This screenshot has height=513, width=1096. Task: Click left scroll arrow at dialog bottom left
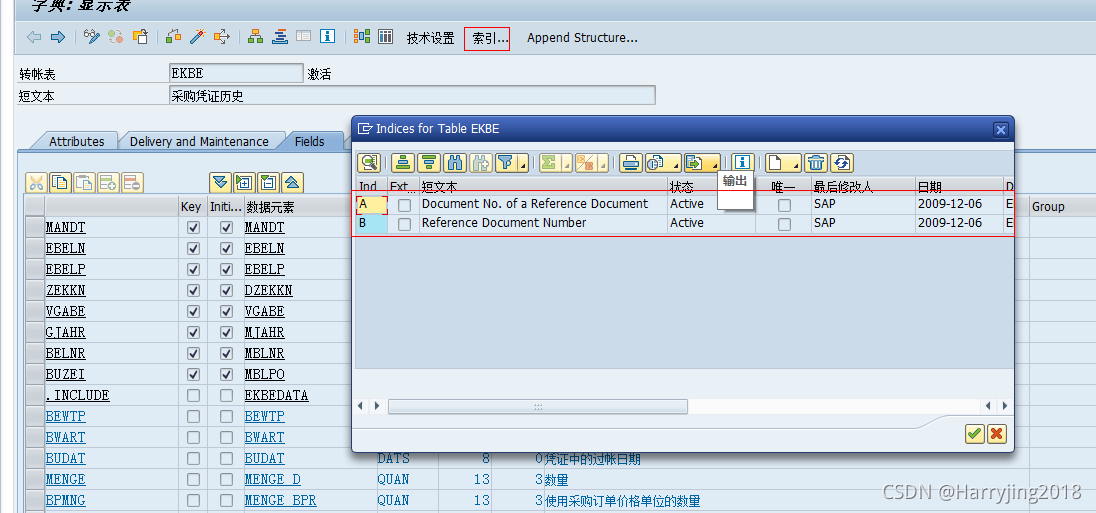pos(361,405)
